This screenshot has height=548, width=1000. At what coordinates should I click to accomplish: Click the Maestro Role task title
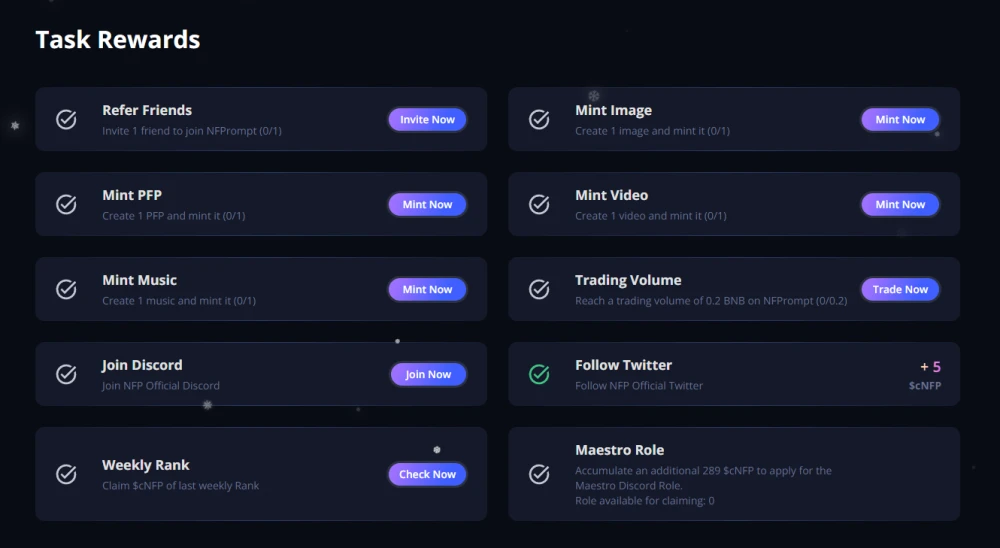(x=619, y=450)
